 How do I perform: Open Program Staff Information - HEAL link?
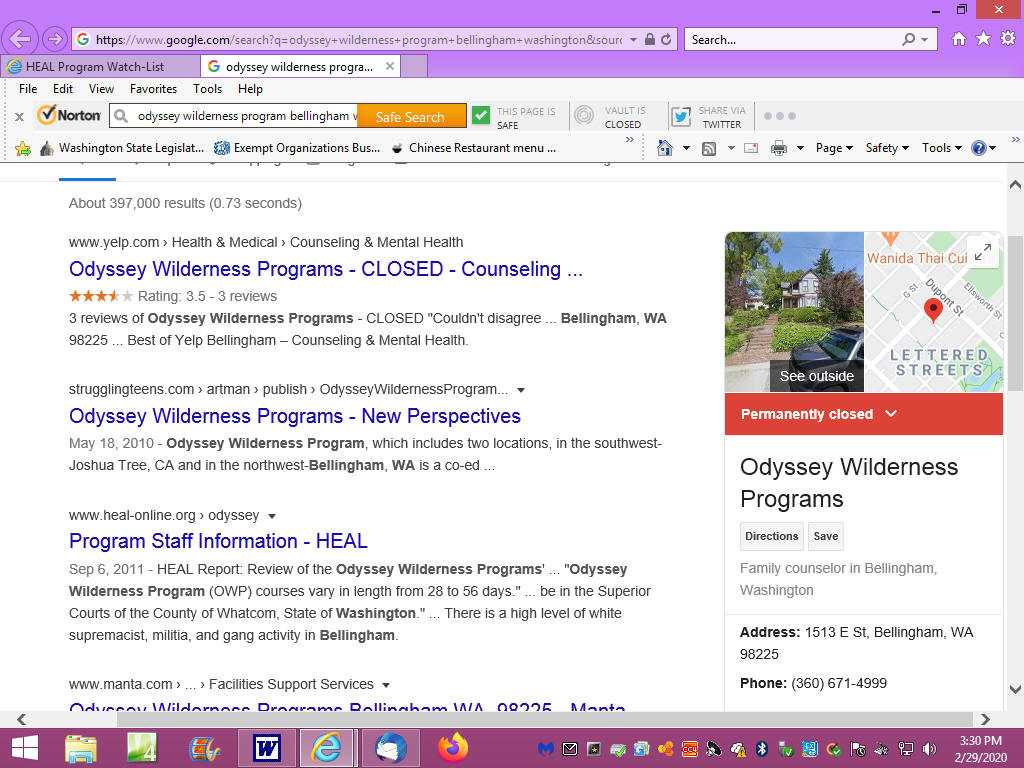[x=219, y=541]
